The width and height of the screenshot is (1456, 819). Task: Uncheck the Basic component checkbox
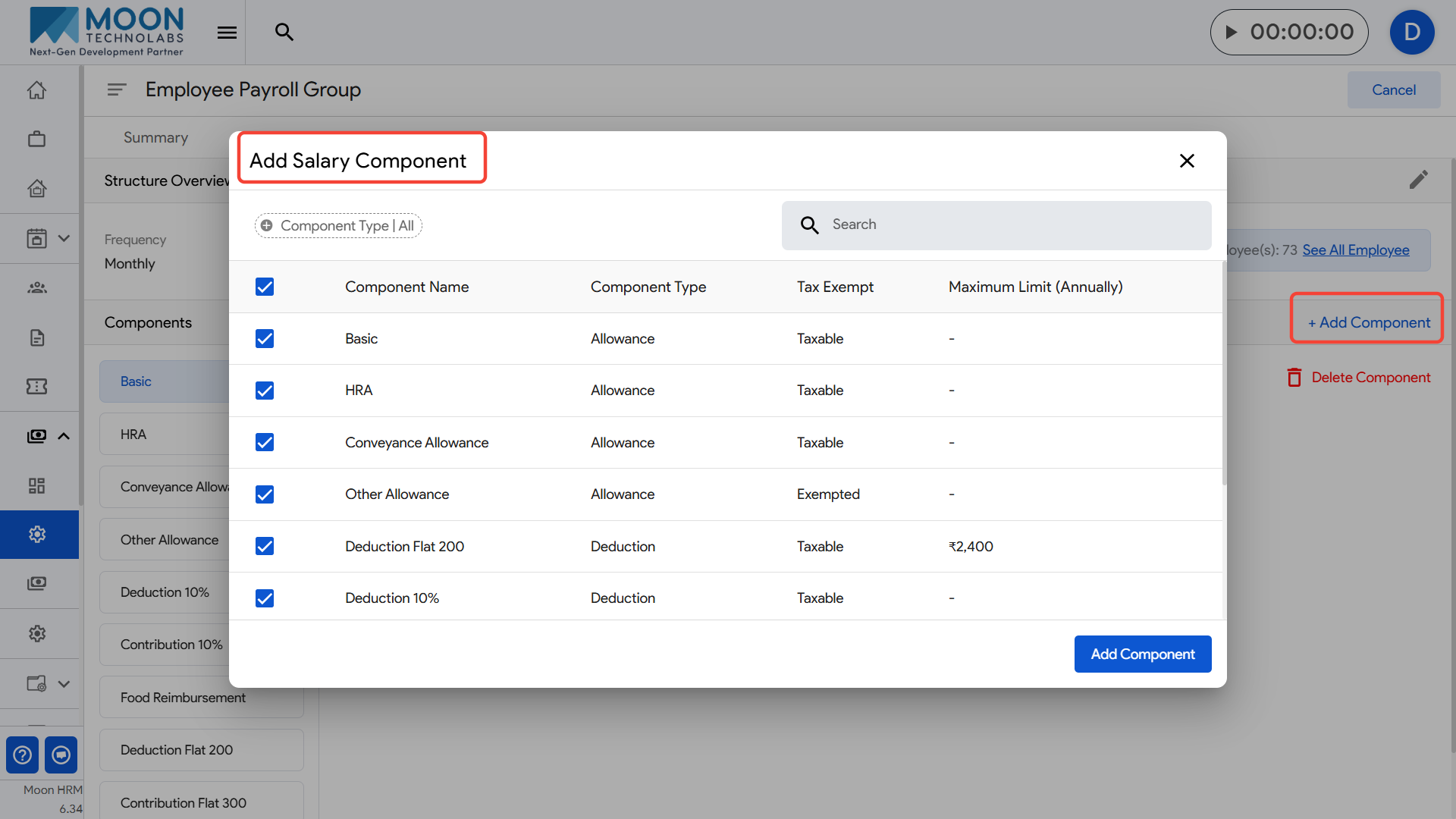pos(265,339)
